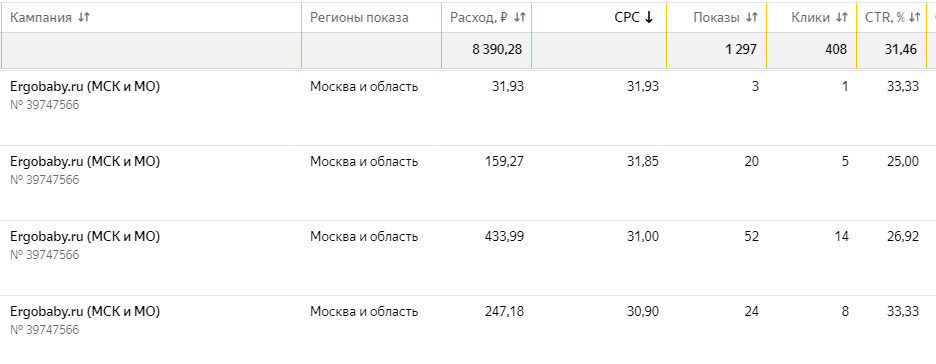Open Ergobaby.ru campaign in the 31,00 CPC row

tap(85, 237)
